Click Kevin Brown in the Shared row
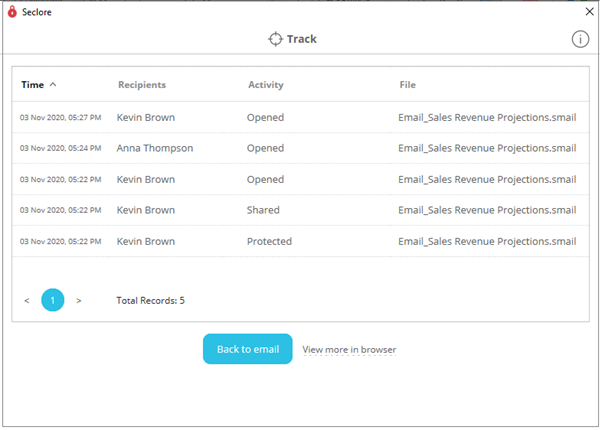This screenshot has width=602, height=430. coord(146,210)
